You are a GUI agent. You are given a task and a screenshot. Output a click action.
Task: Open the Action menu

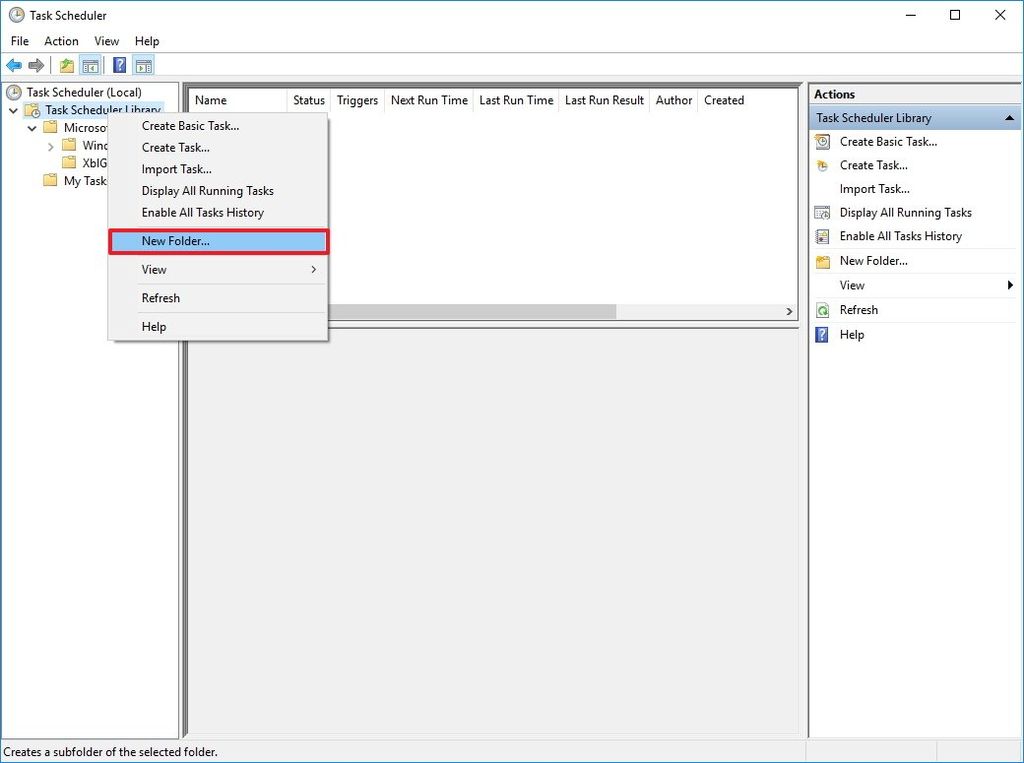[x=61, y=41]
